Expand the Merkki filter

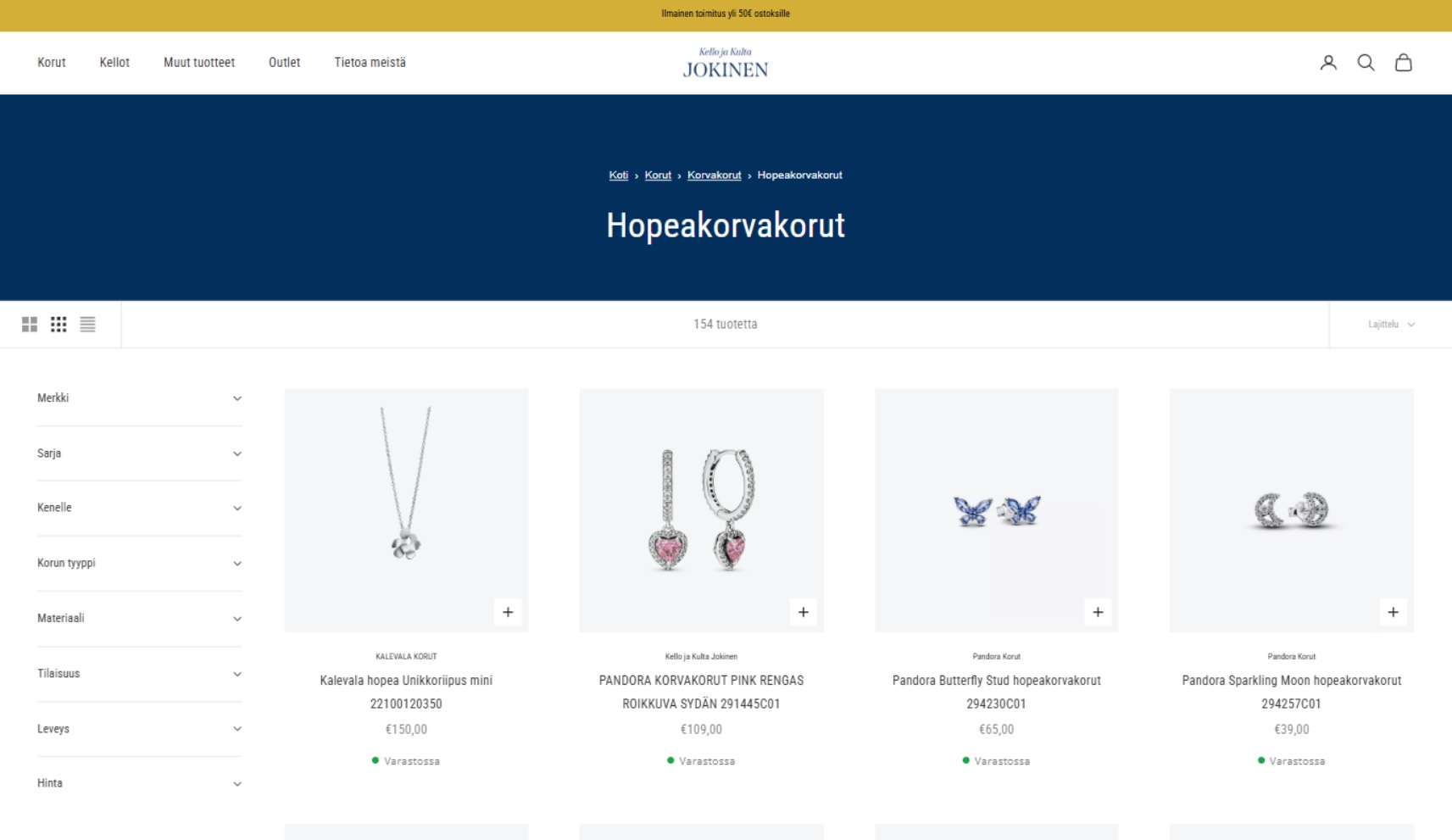pos(139,398)
